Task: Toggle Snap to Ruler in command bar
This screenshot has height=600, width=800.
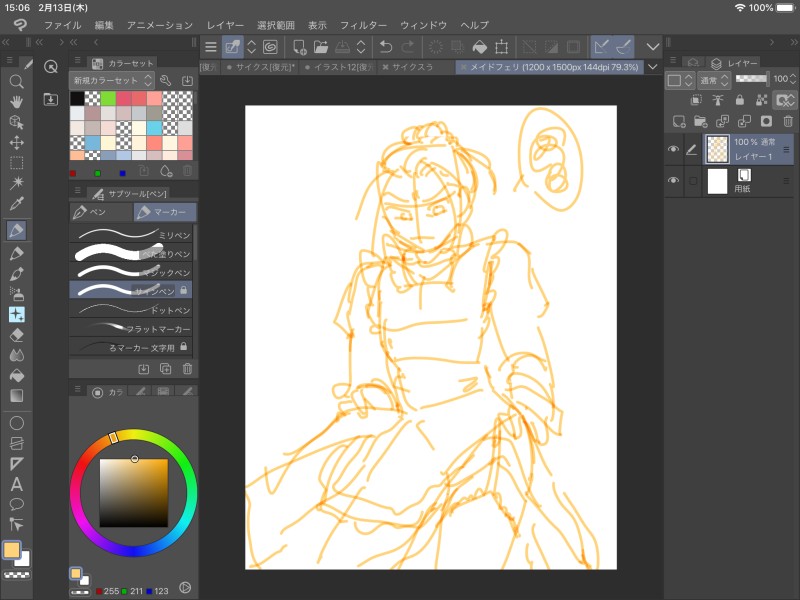Action: tap(601, 47)
